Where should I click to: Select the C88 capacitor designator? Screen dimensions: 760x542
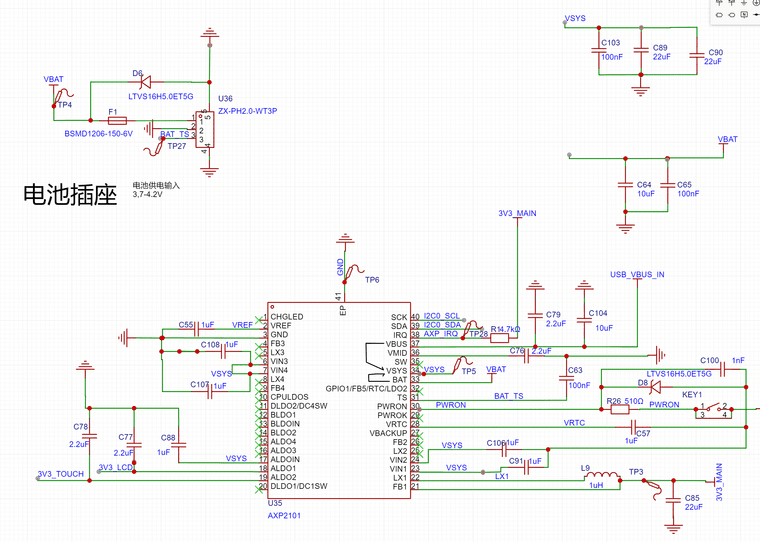168,438
